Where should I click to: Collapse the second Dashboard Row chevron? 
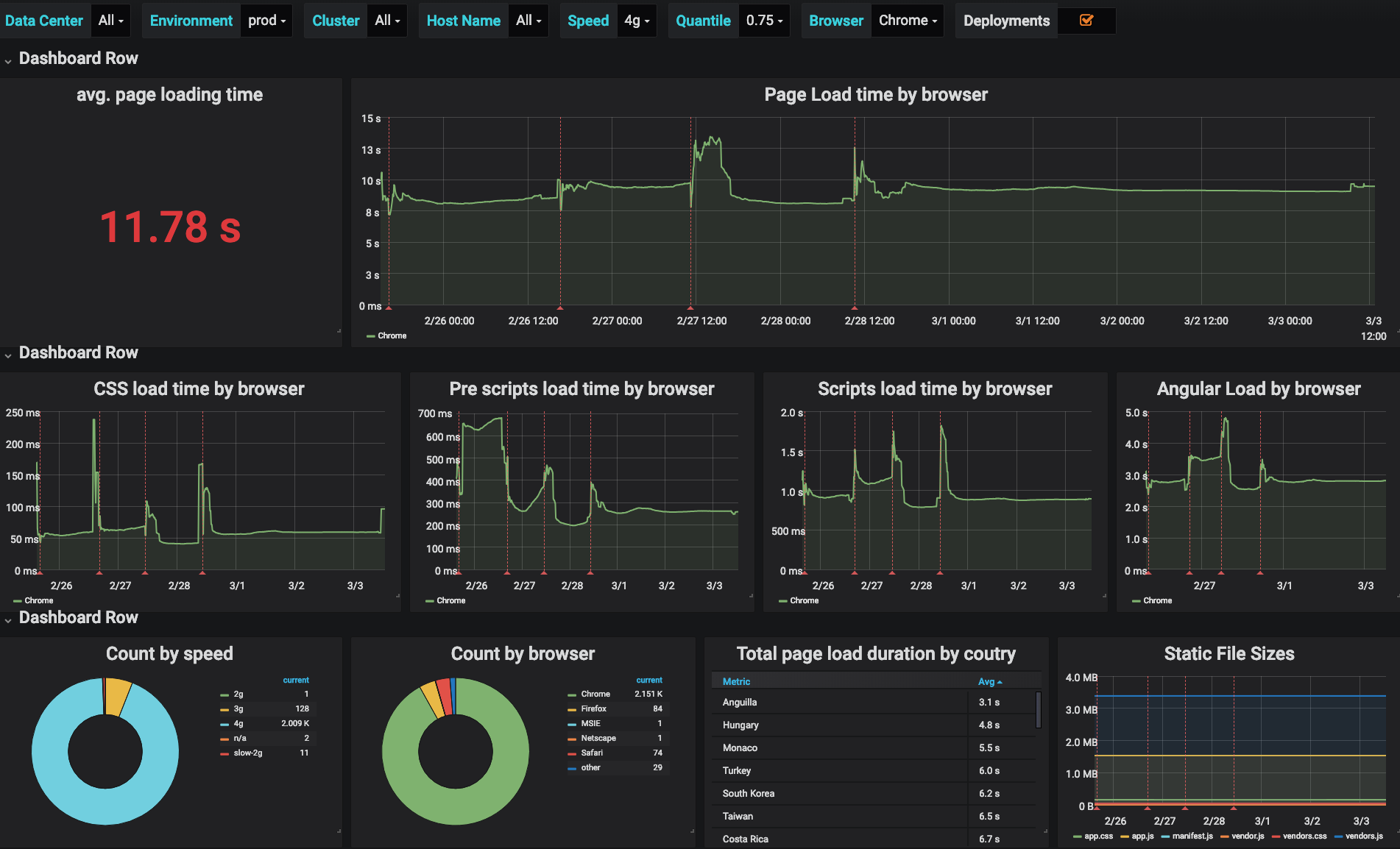click(x=8, y=355)
